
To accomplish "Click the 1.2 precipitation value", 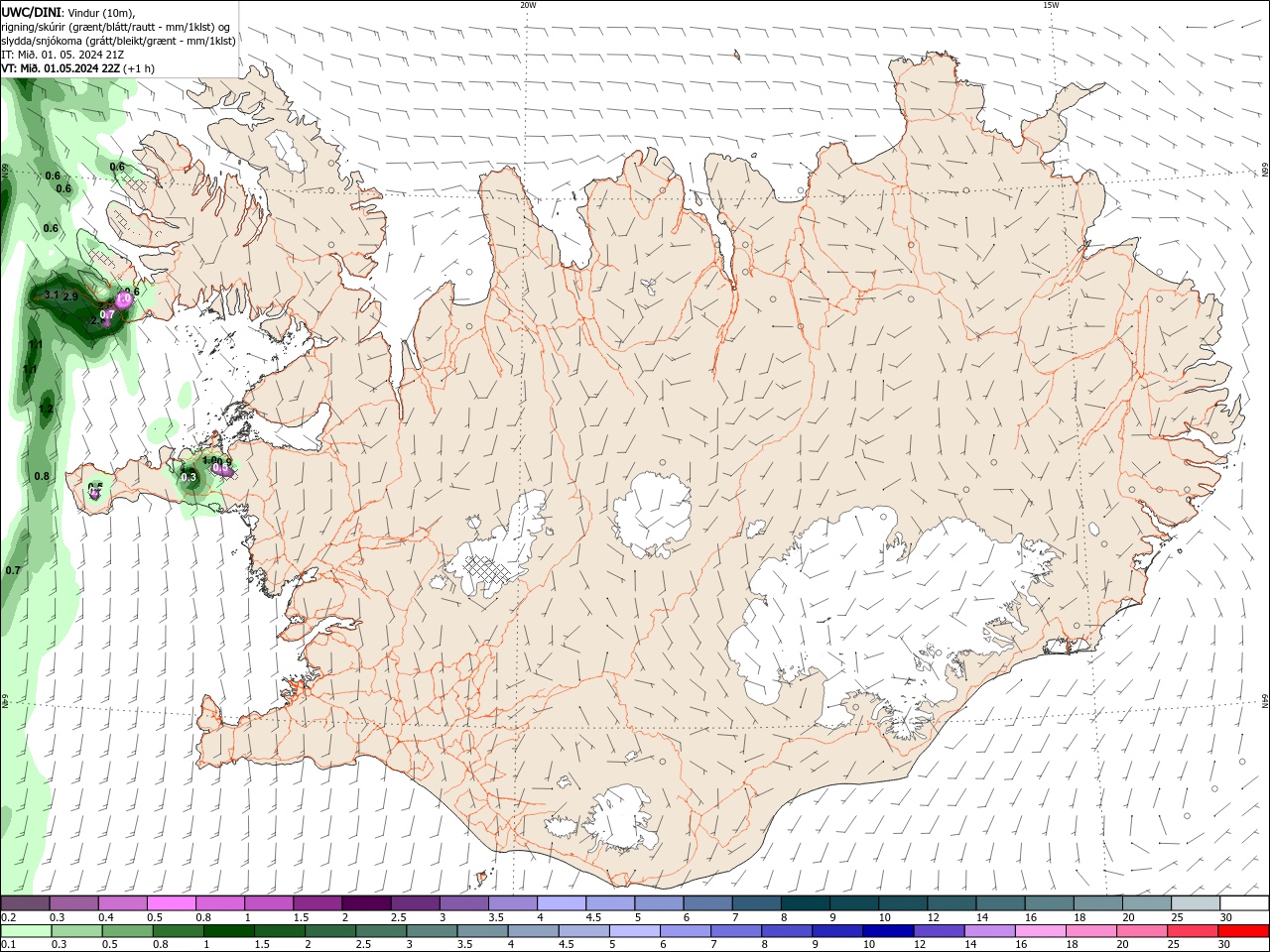I will click(46, 409).
